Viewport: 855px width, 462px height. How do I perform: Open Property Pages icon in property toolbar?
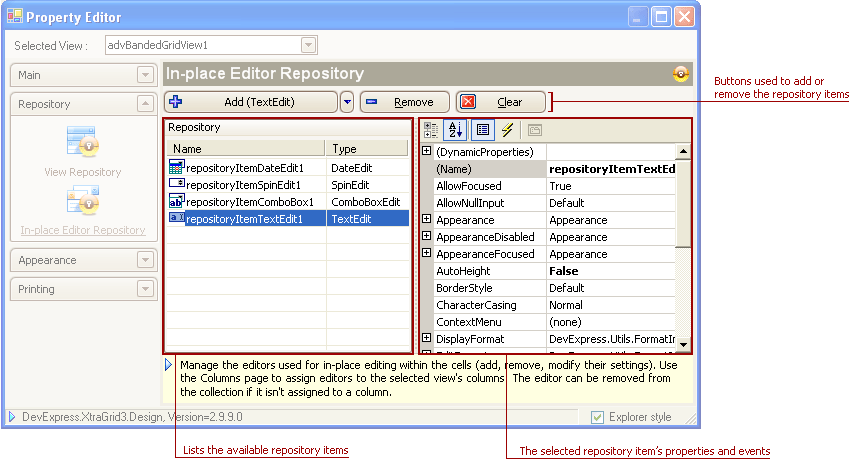(535, 130)
